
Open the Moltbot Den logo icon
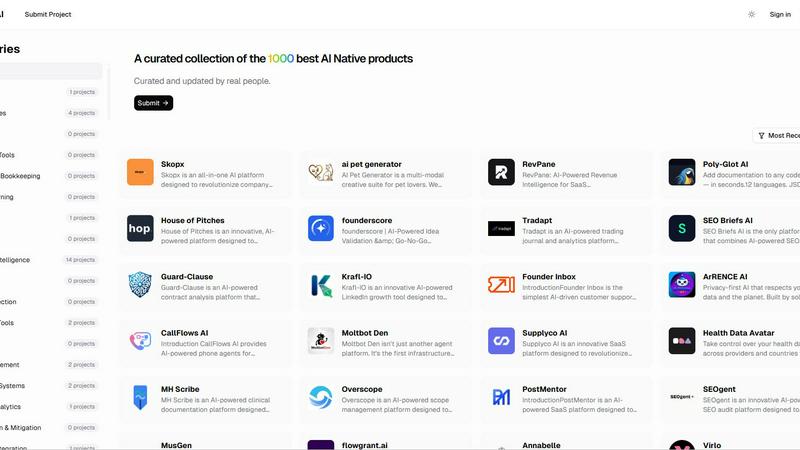(x=321, y=340)
